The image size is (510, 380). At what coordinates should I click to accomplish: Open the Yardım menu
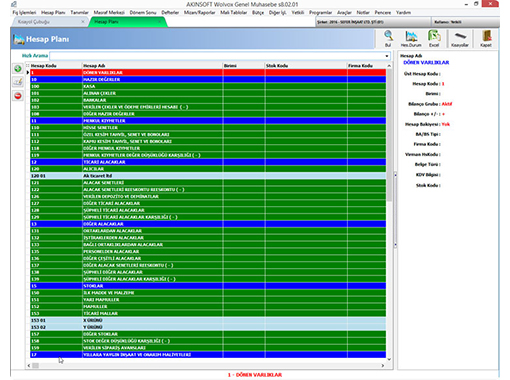(403, 13)
